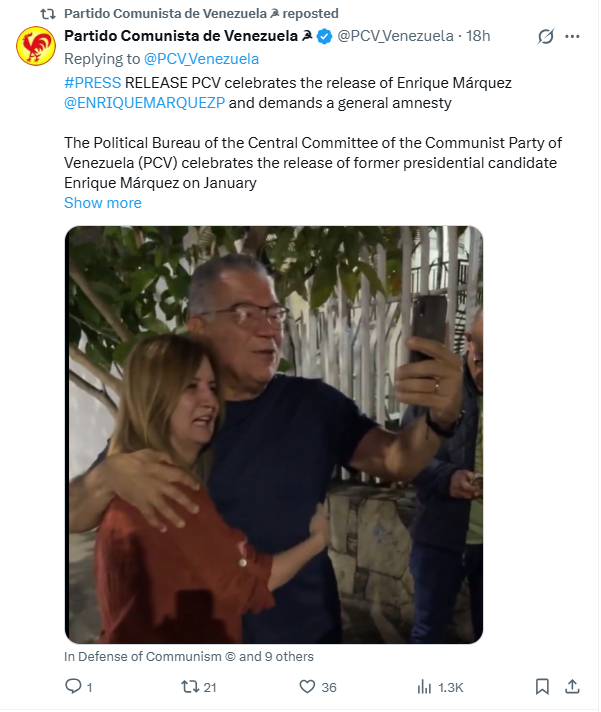Open the 18h timestamp link
Viewport: 601px width, 712px height.
point(479,37)
